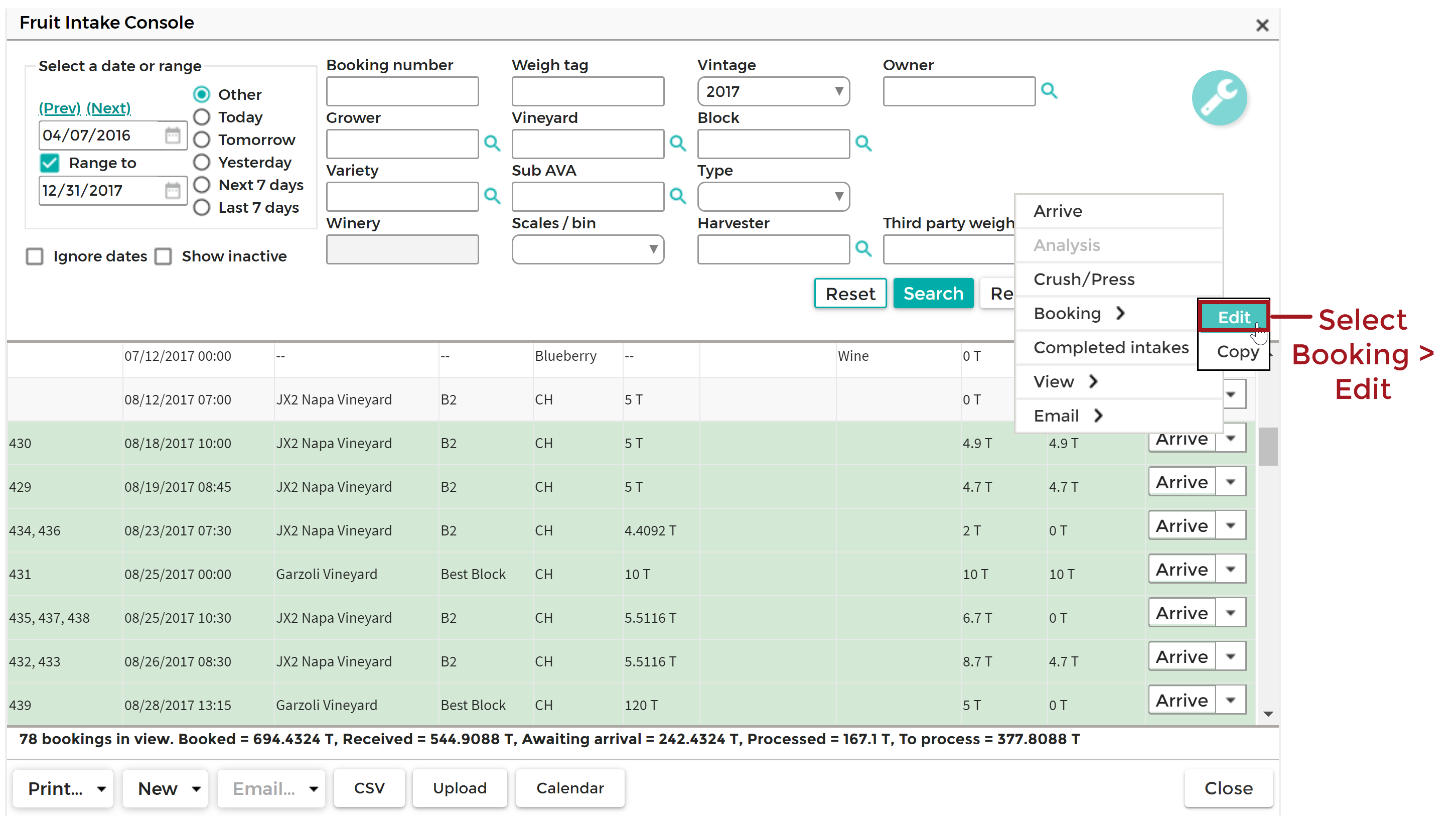Select the Tomorrow radio button

coord(202,139)
